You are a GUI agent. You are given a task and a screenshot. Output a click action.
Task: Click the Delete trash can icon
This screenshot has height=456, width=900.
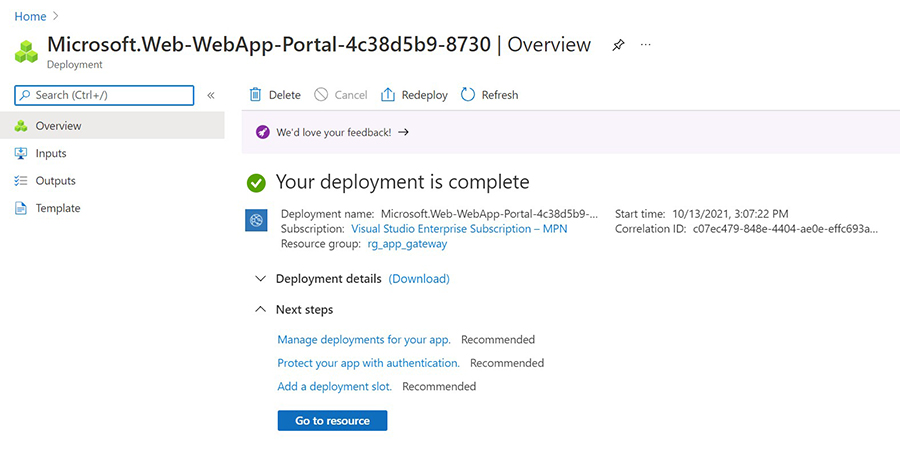pyautogui.click(x=256, y=95)
